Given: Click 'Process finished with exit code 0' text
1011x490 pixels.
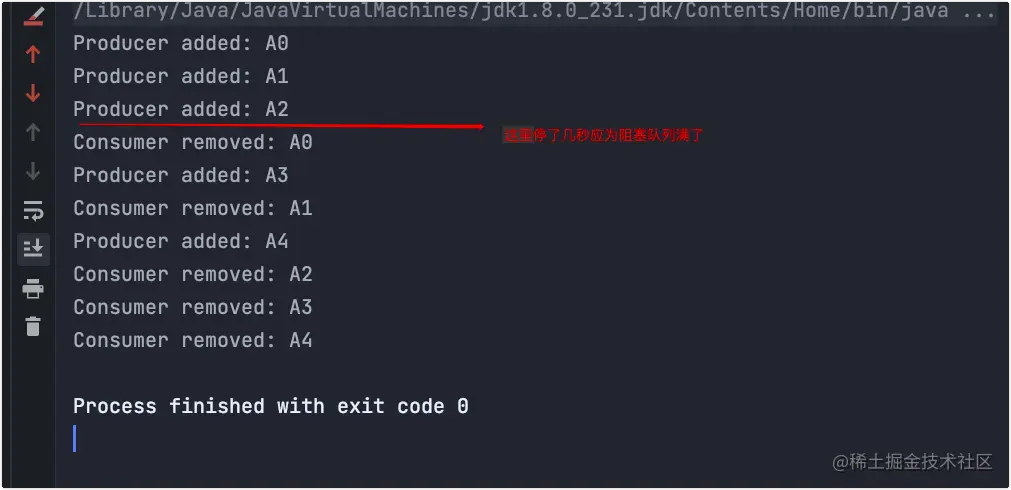Looking at the screenshot, I should (271, 406).
